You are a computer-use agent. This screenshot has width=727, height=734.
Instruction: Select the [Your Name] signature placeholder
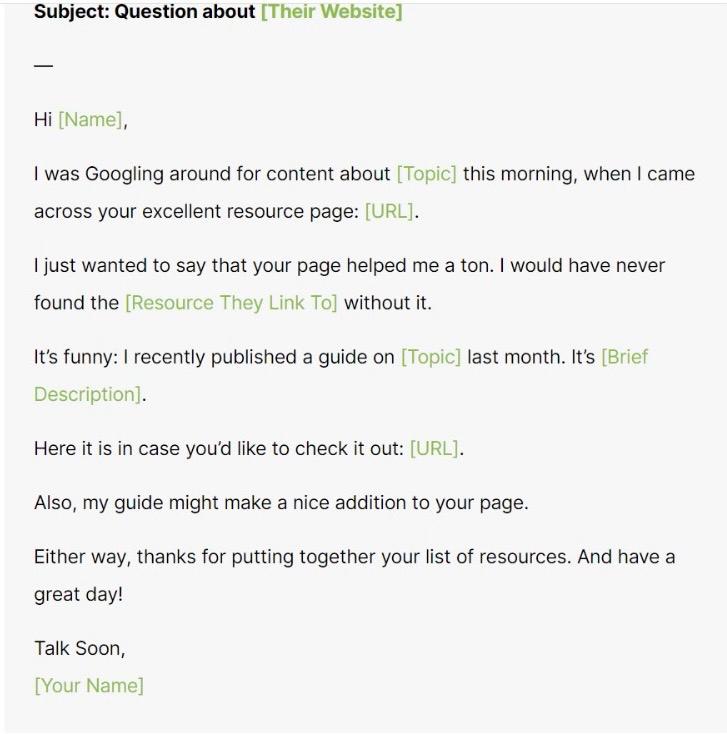pos(89,685)
